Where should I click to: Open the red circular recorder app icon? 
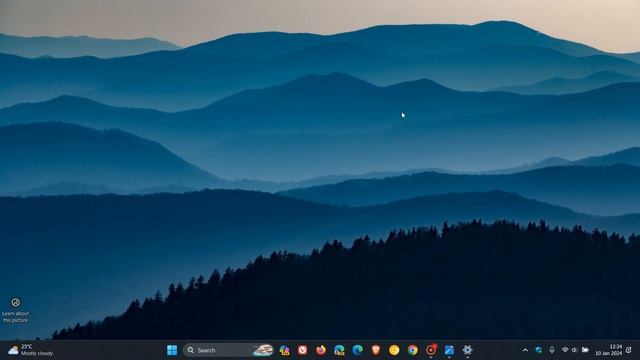coord(431,350)
